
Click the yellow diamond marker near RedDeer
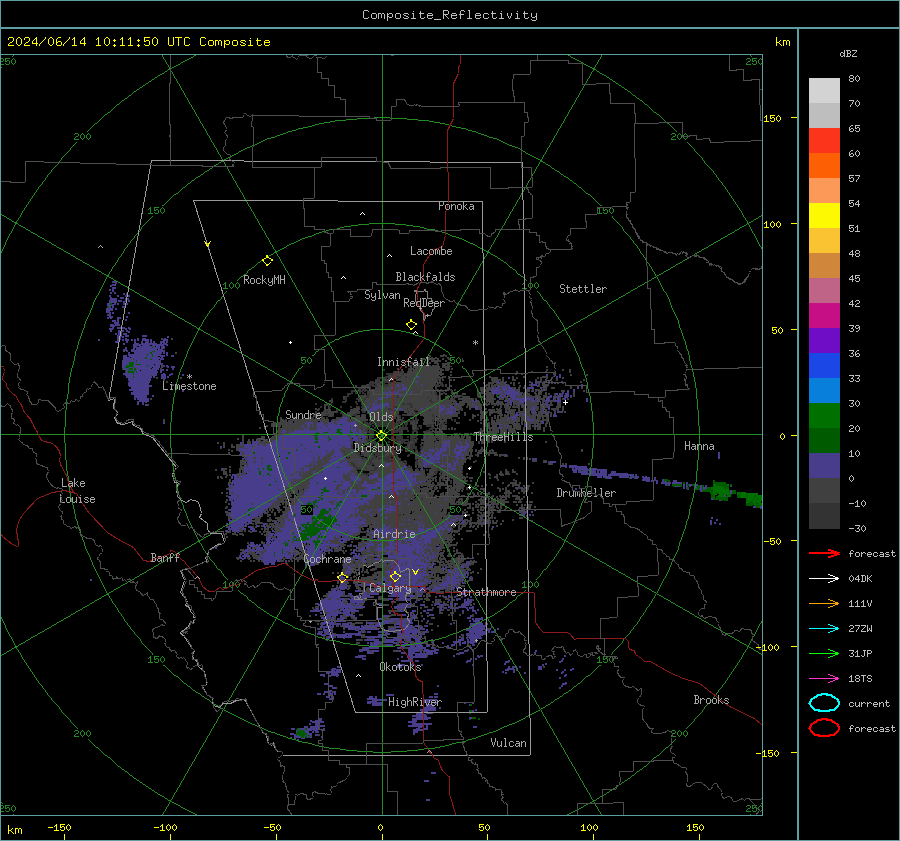411,325
